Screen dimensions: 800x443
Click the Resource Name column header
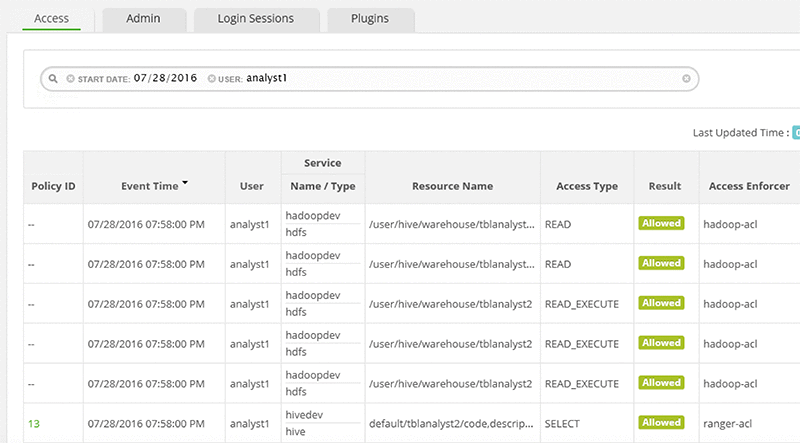coord(453,186)
